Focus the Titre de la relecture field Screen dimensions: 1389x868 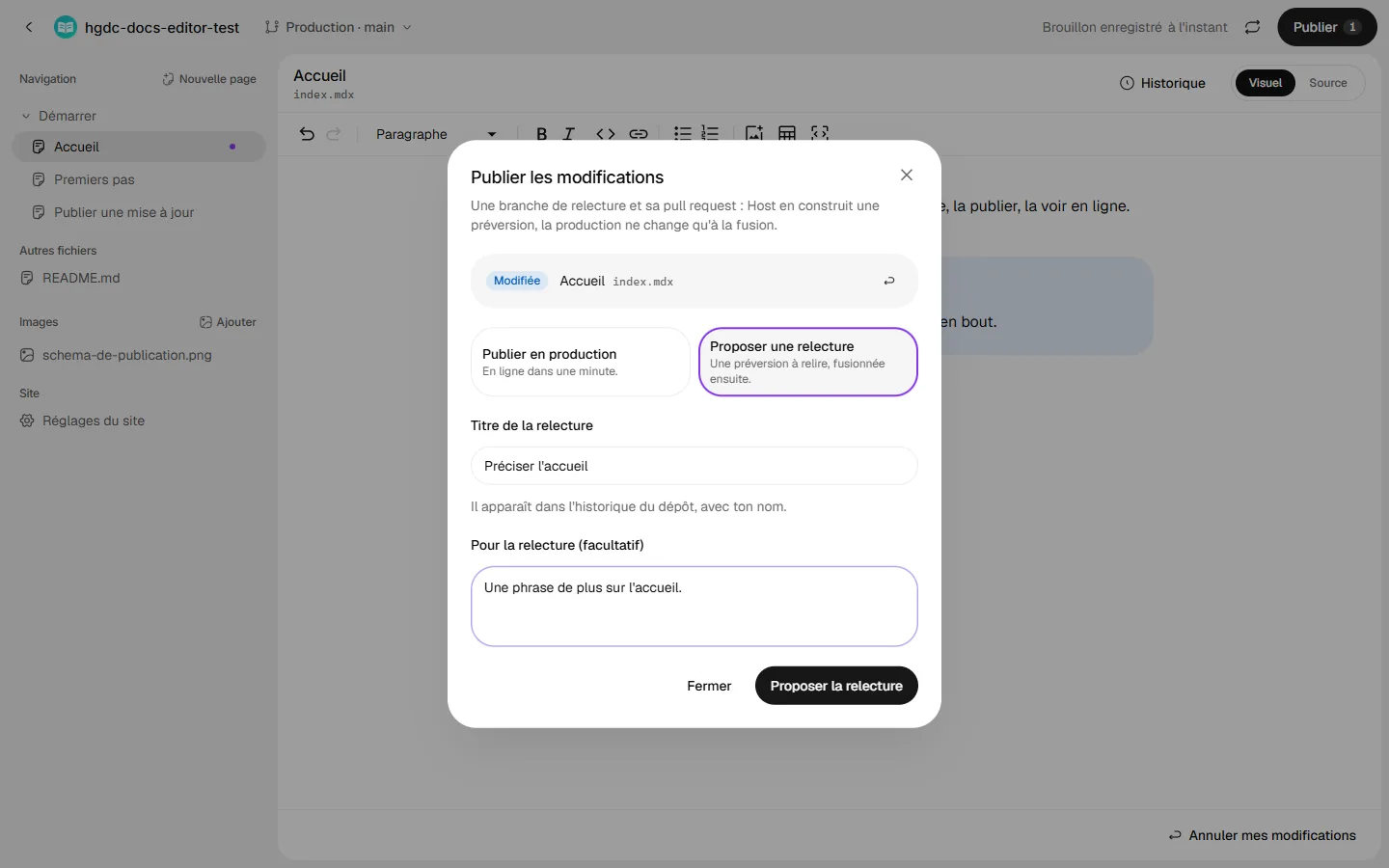(694, 466)
